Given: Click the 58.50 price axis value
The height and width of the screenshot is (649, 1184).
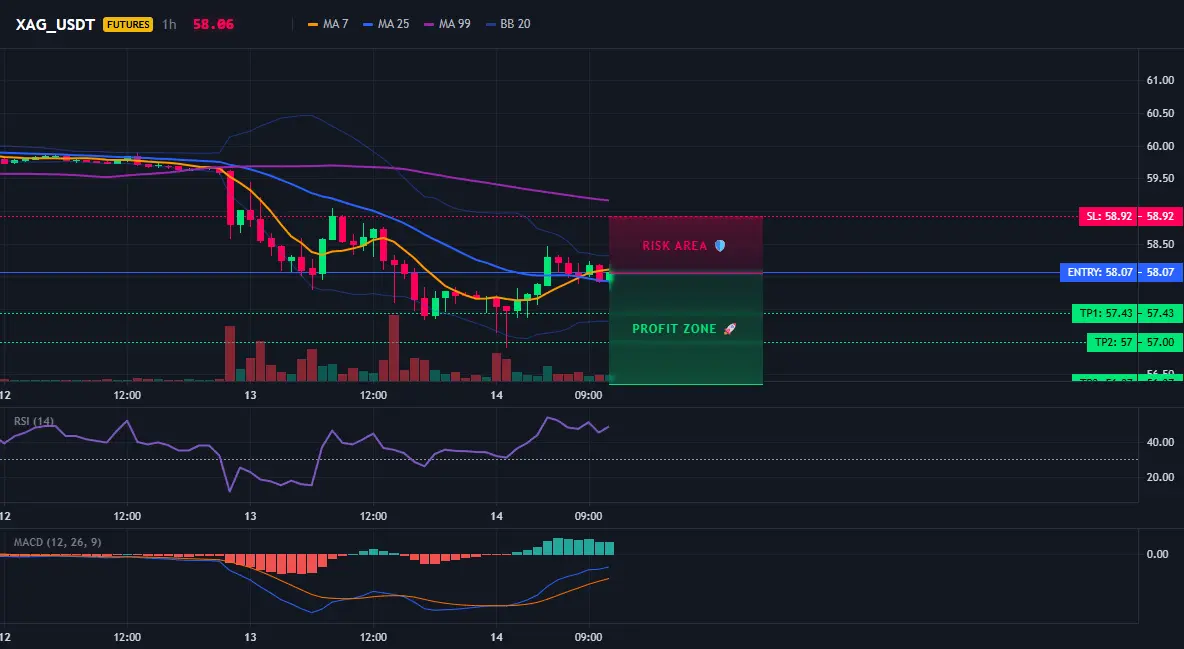Looking at the screenshot, I should tap(1160, 244).
